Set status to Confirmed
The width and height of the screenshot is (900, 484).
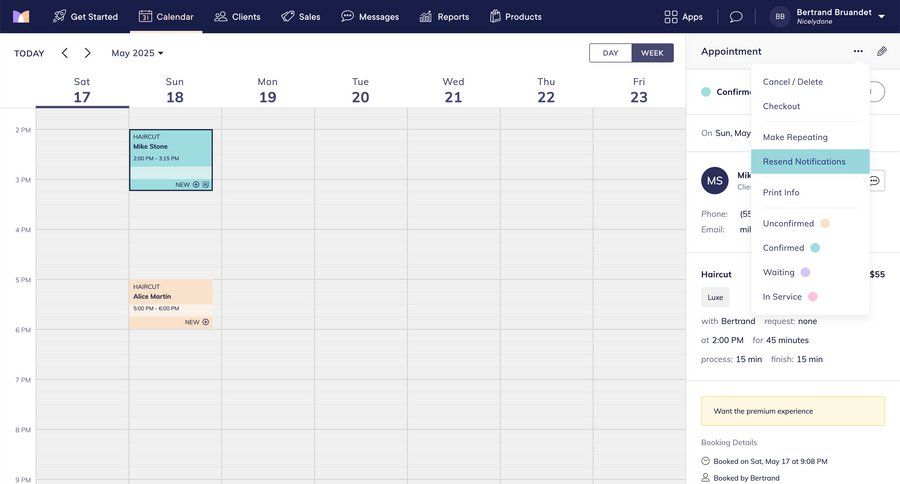click(810, 248)
